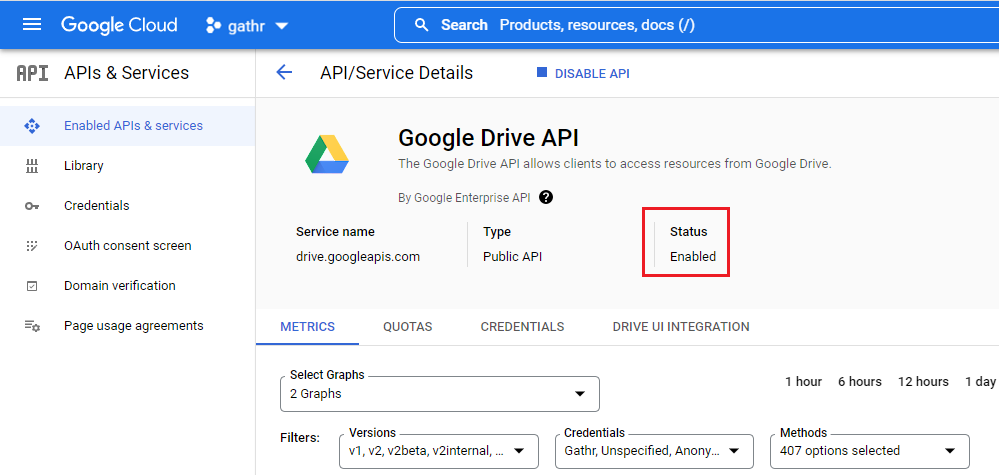This screenshot has height=475, width=999.
Task: Click the Enabled APIs & services icon
Action: point(32,125)
